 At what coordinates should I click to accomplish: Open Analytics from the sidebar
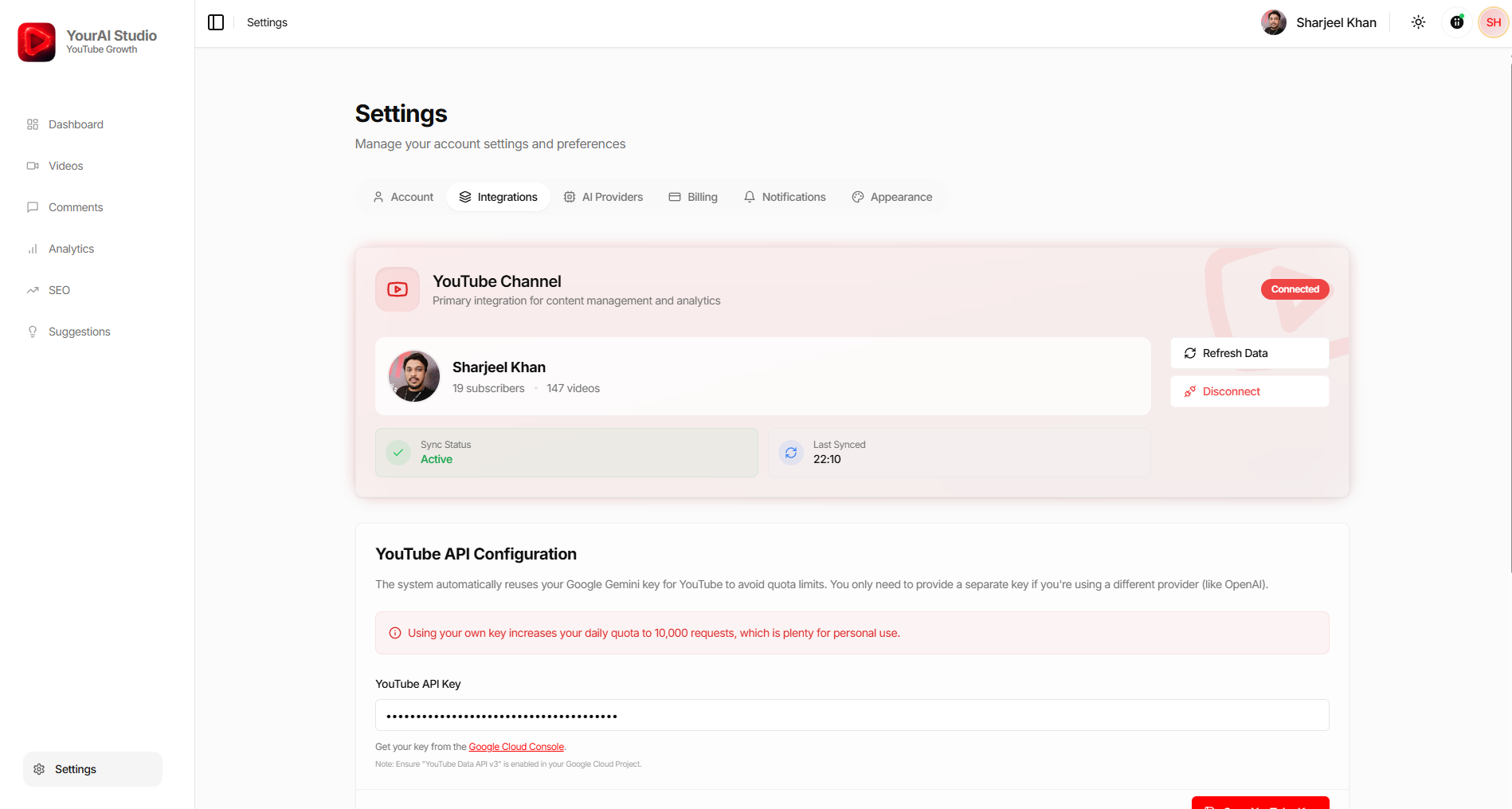[x=32, y=249]
